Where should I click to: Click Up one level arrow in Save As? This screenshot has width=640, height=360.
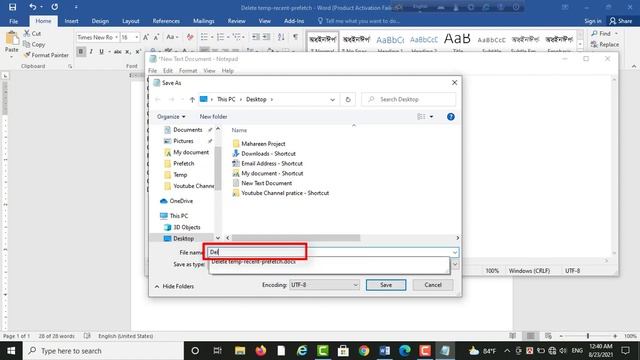(192, 100)
